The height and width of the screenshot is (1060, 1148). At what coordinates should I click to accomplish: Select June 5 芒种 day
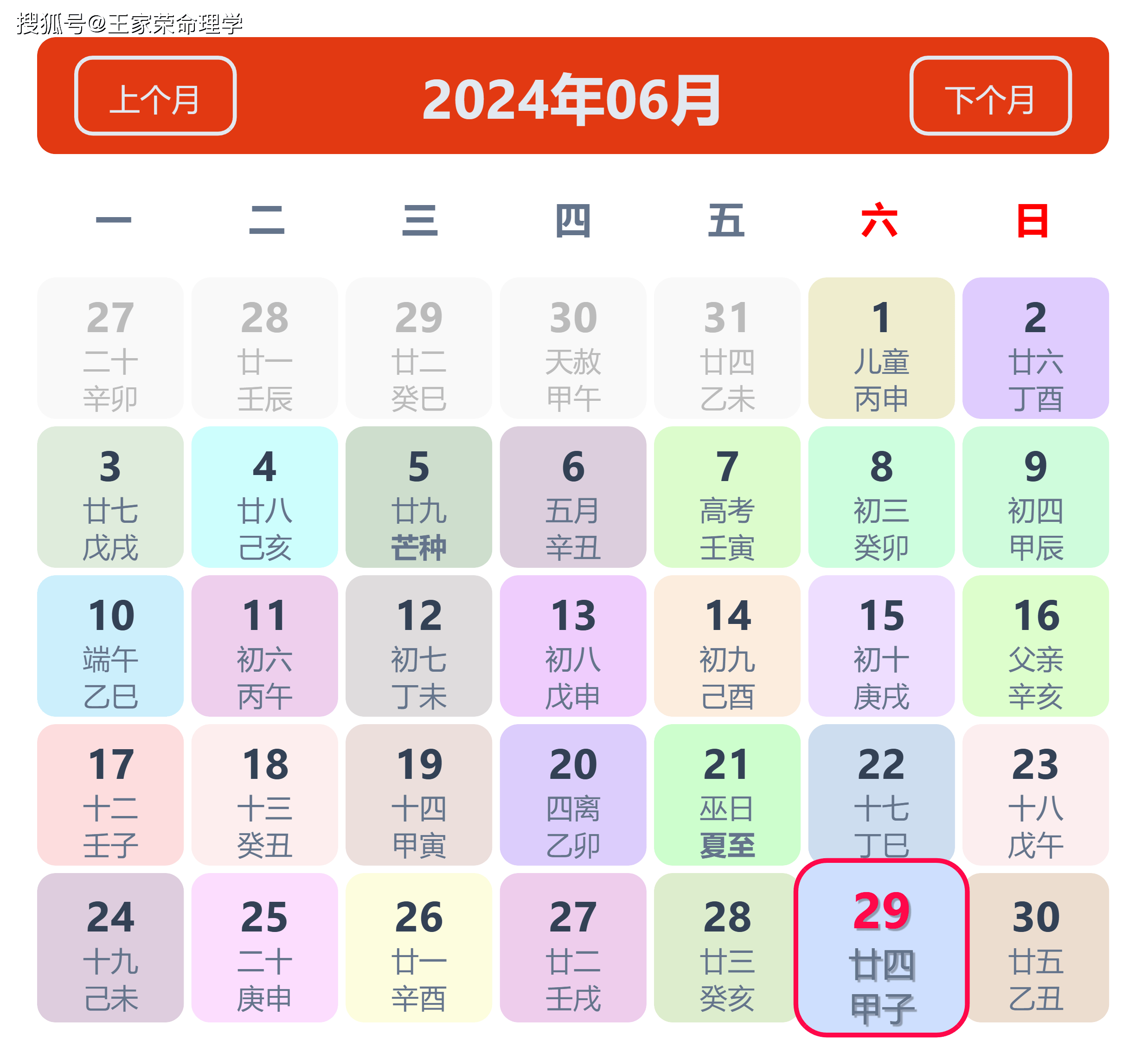click(418, 497)
